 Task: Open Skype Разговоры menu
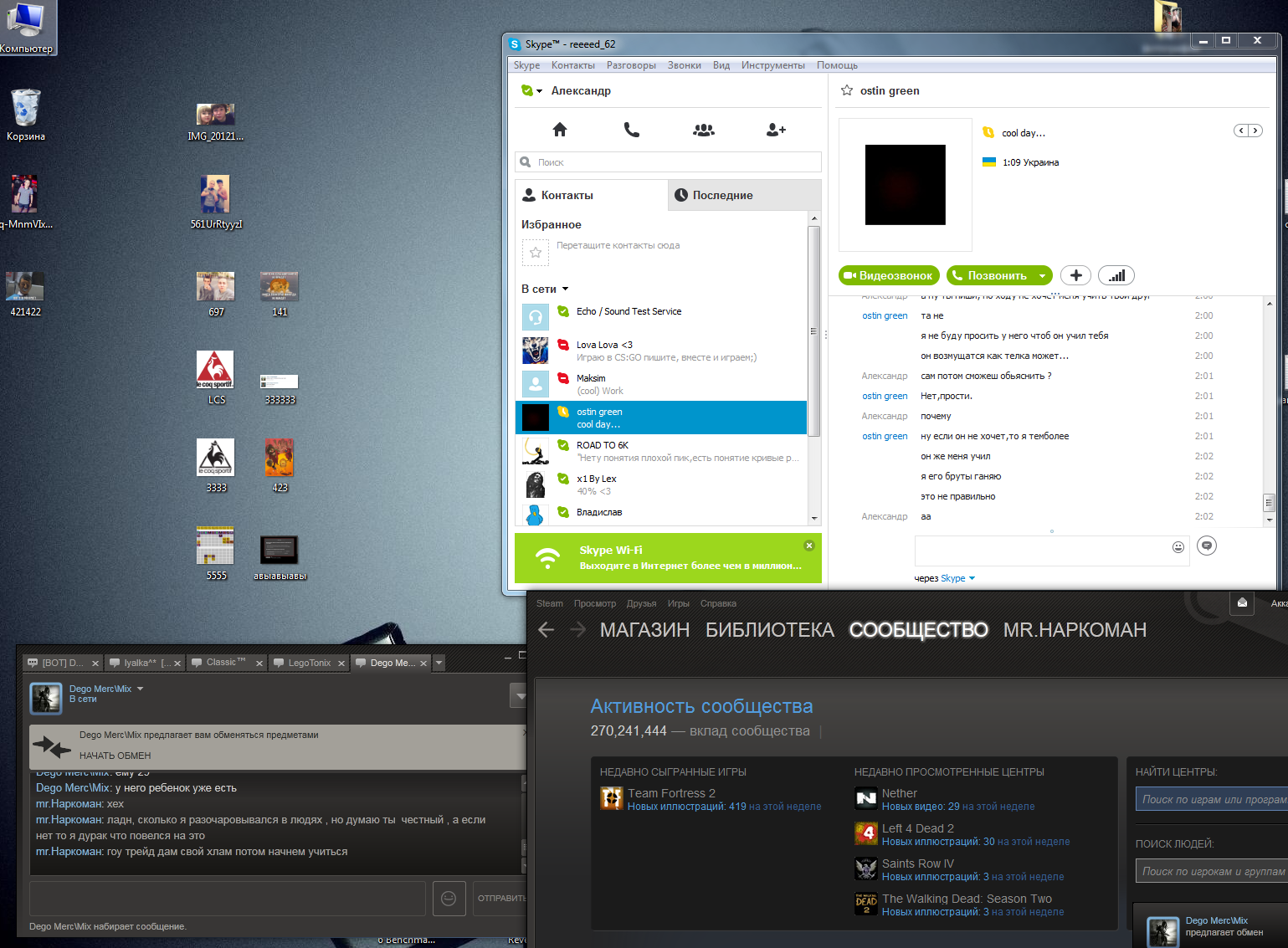[x=631, y=65]
